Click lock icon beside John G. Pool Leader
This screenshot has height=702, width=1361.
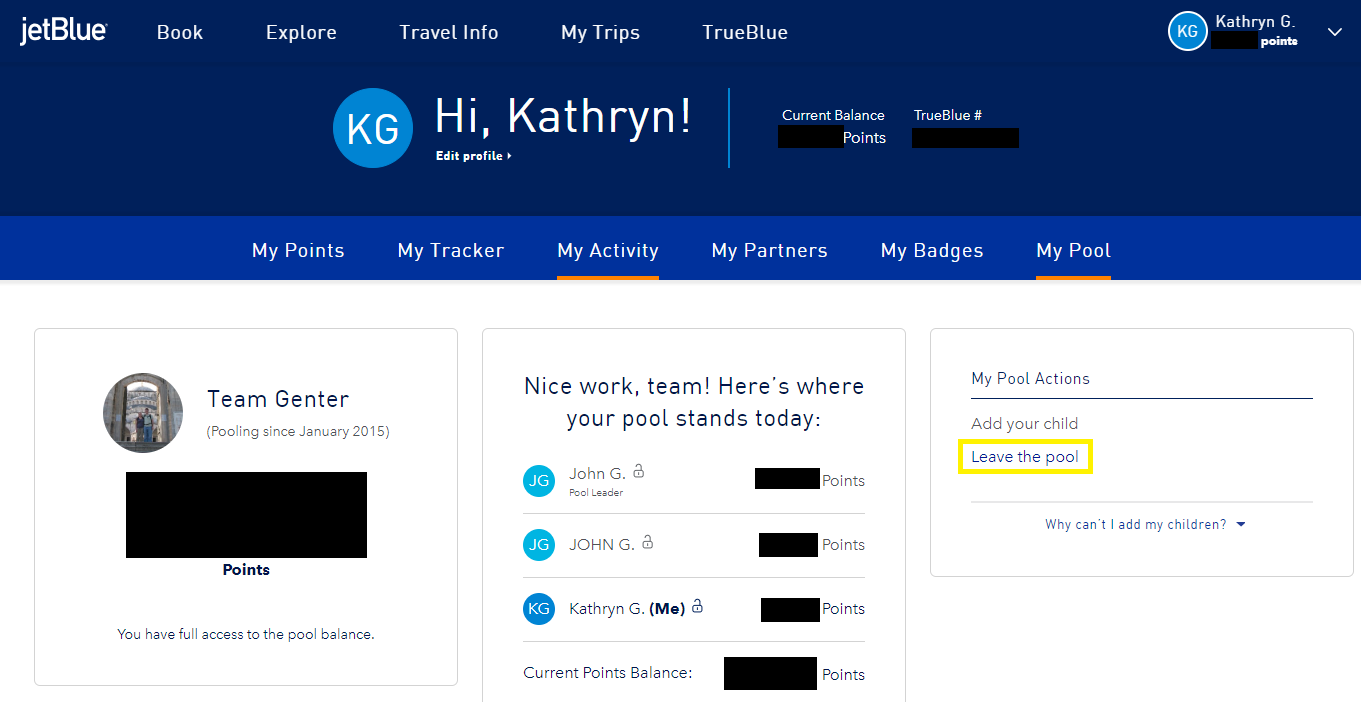pos(639,471)
